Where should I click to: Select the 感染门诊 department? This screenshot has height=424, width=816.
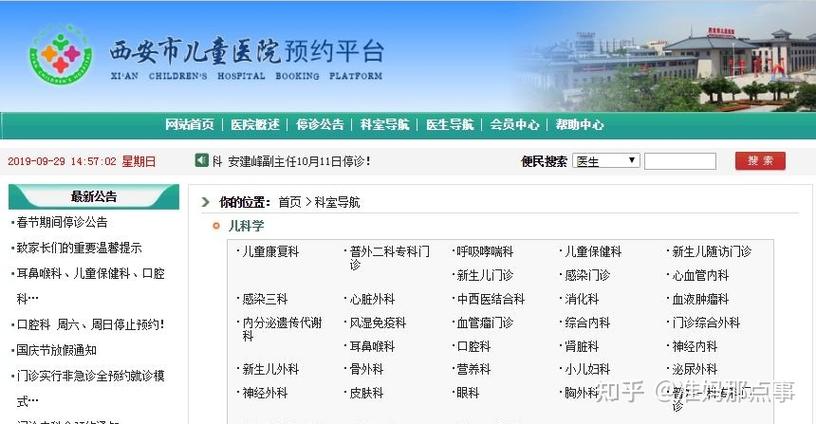[x=588, y=275]
